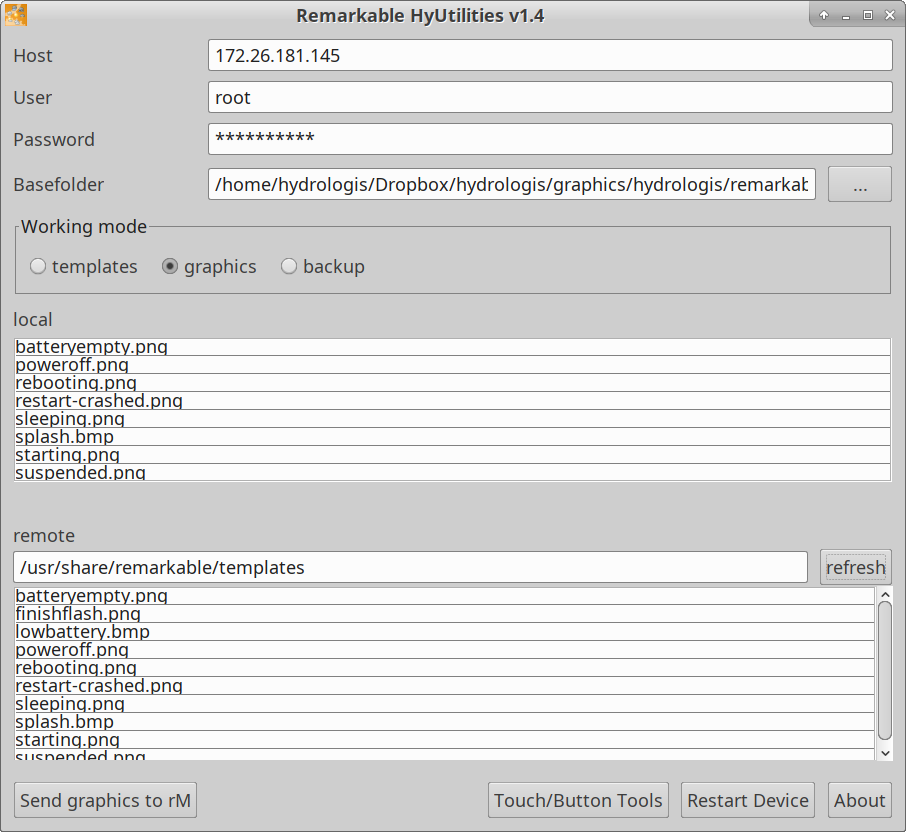This screenshot has height=832, width=906.
Task: Refresh the remote file list
Action: 856,567
